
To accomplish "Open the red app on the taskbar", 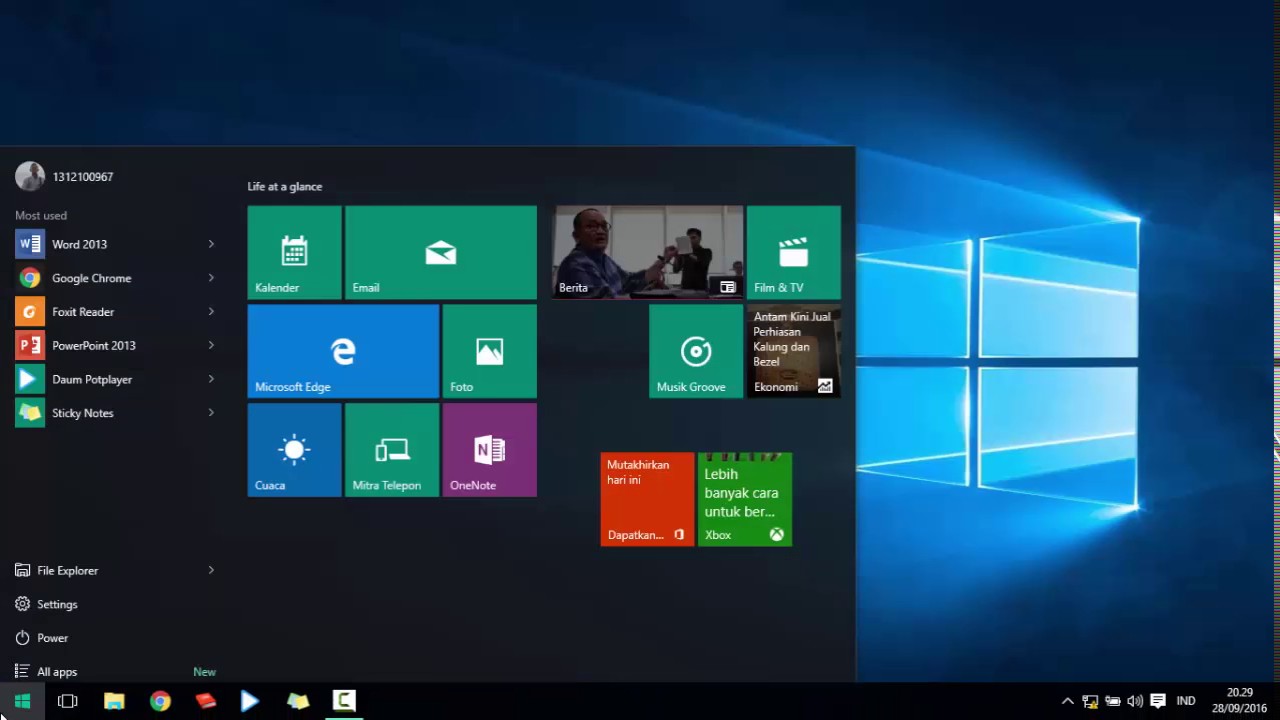I will [x=206, y=701].
